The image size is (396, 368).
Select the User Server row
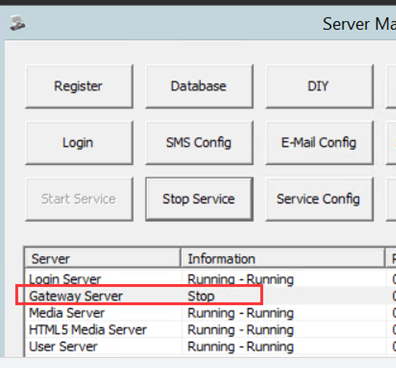[210, 347]
